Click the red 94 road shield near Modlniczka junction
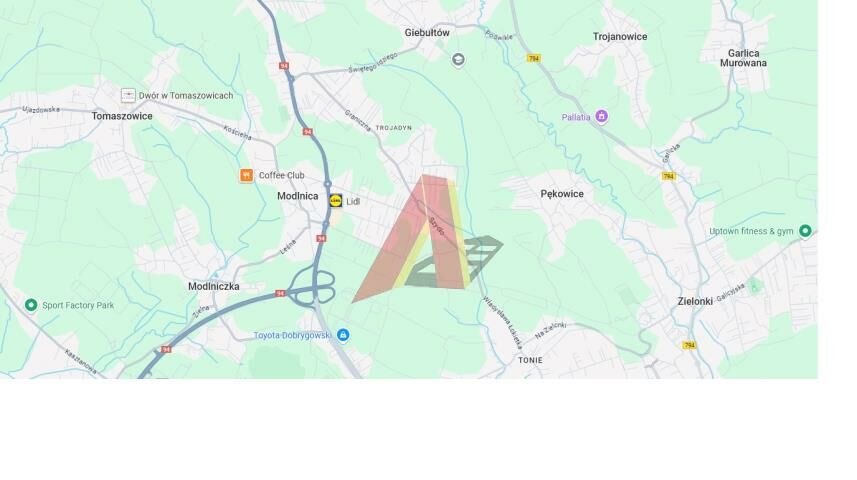The image size is (857, 480). click(280, 293)
